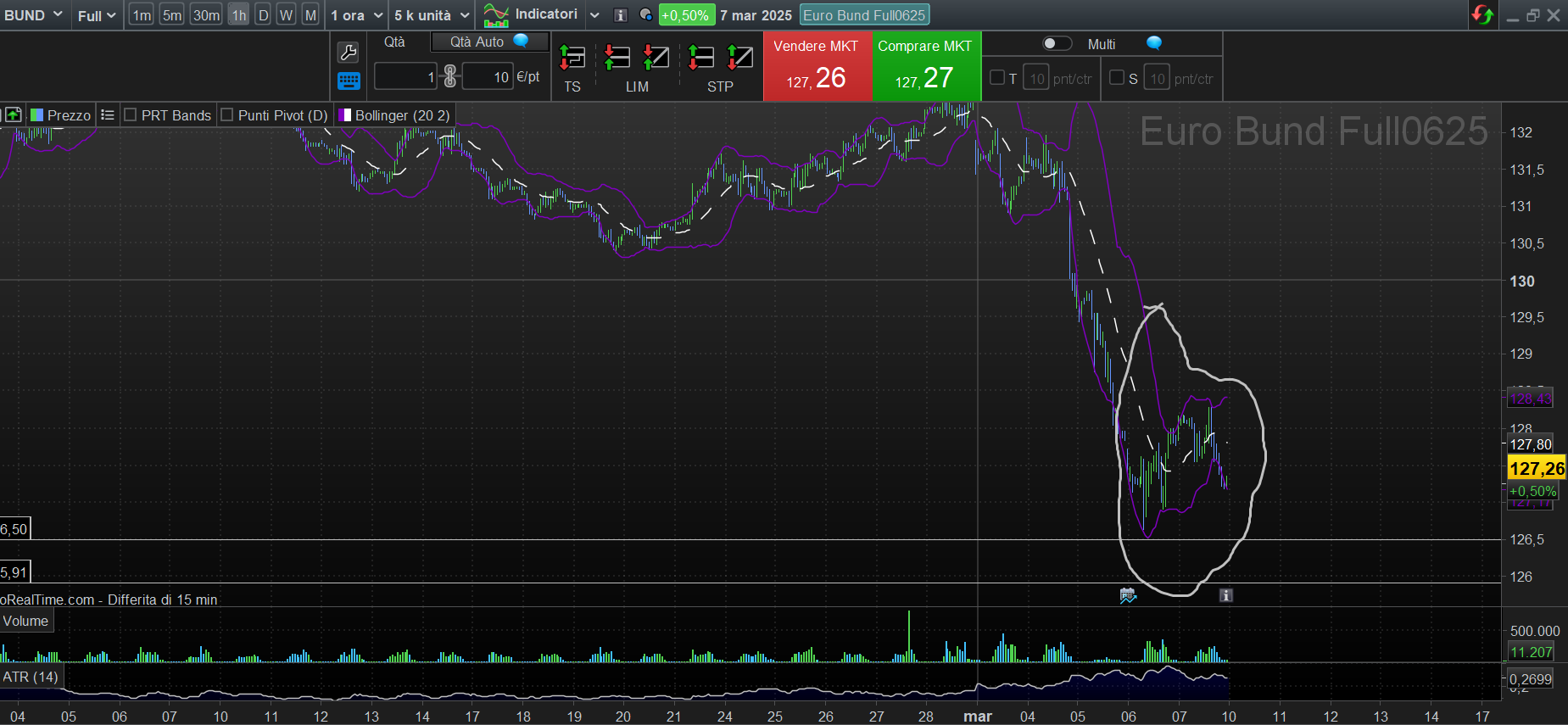Viewport: 1568px width, 725px height.
Task: Enable the Punti Pivot (D) checkbox
Action: [x=226, y=115]
